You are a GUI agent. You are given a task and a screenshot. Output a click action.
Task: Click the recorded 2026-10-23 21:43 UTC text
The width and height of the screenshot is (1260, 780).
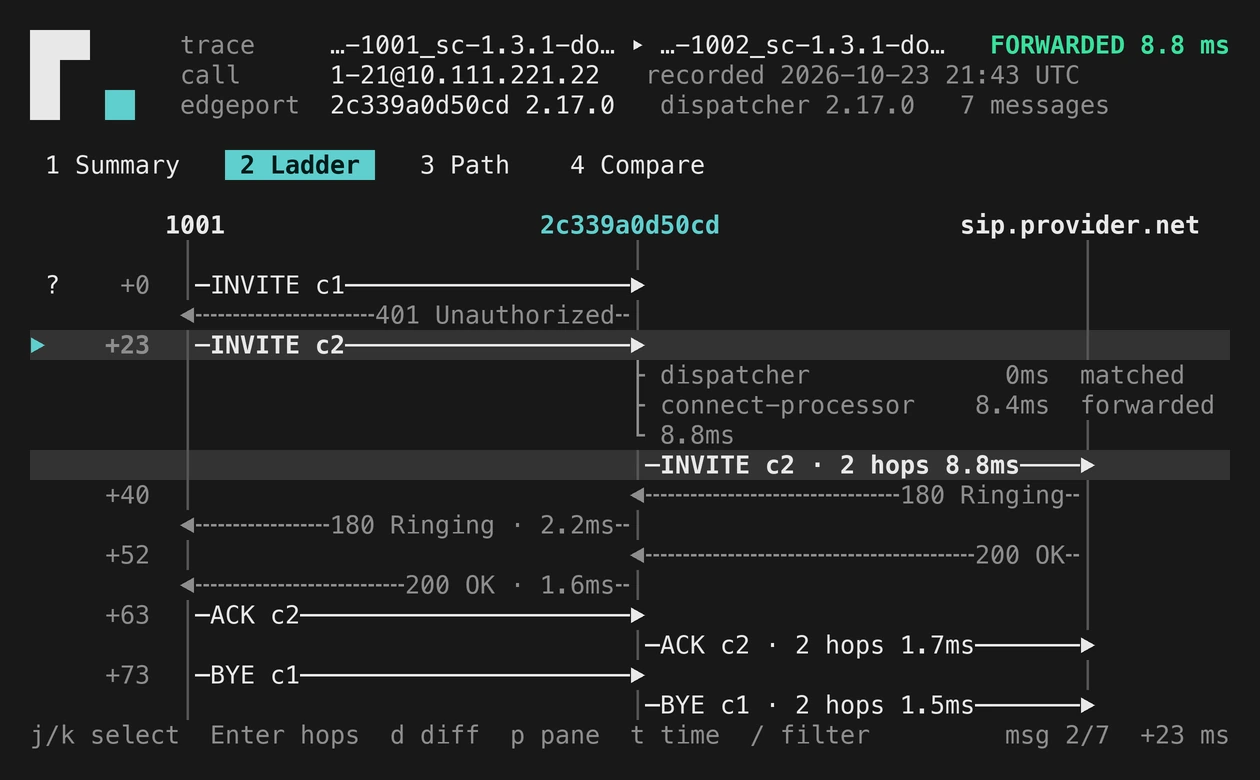tap(863, 75)
